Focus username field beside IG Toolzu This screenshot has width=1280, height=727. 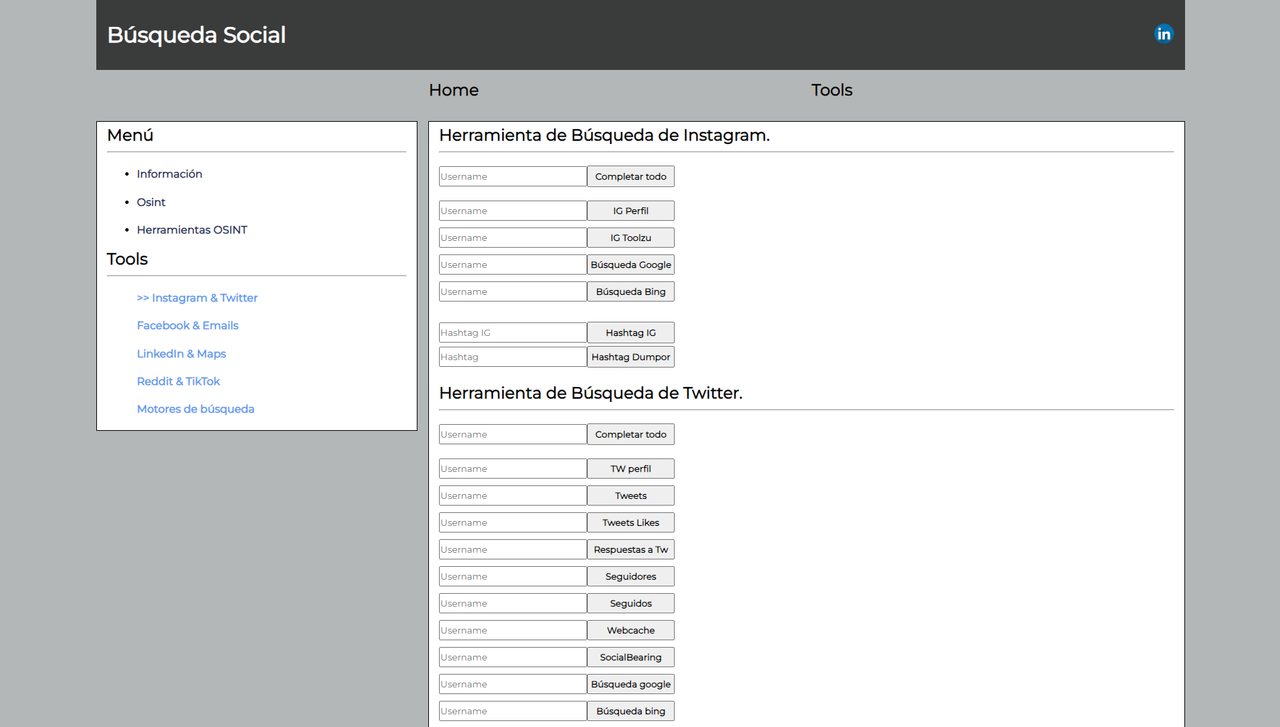513,238
